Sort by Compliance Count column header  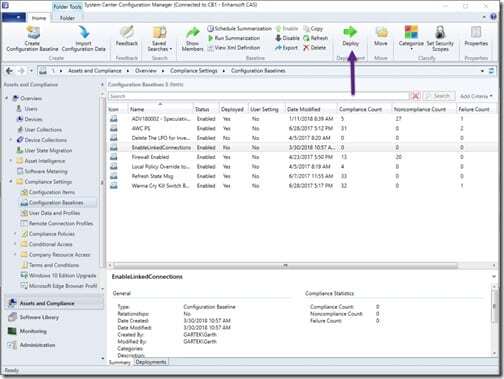pos(363,109)
